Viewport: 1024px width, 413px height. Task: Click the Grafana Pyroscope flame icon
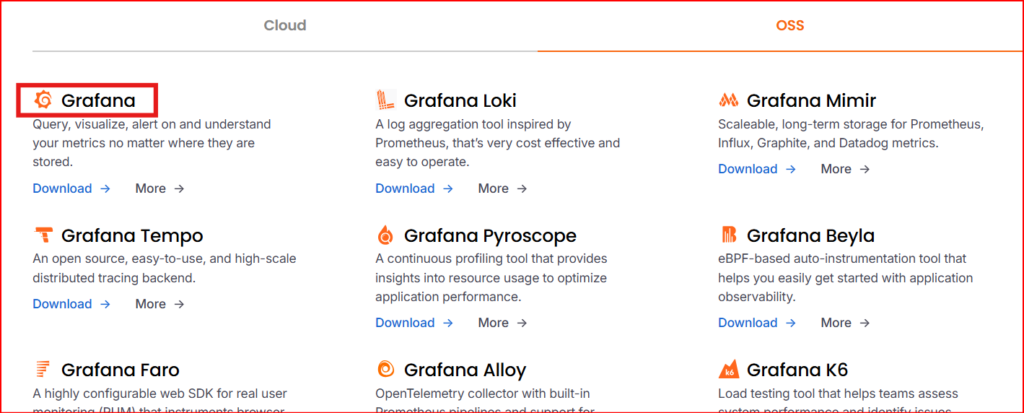click(386, 234)
